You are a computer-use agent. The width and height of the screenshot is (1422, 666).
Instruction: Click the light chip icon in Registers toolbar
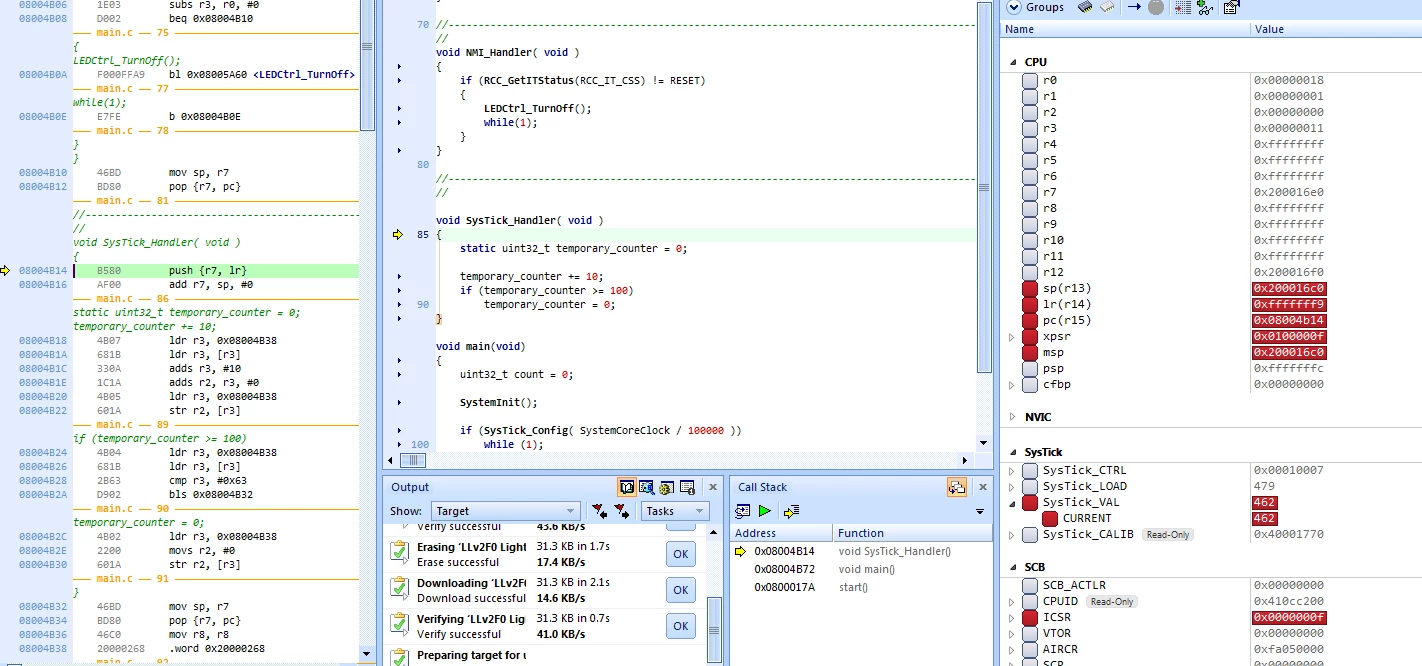1107,7
